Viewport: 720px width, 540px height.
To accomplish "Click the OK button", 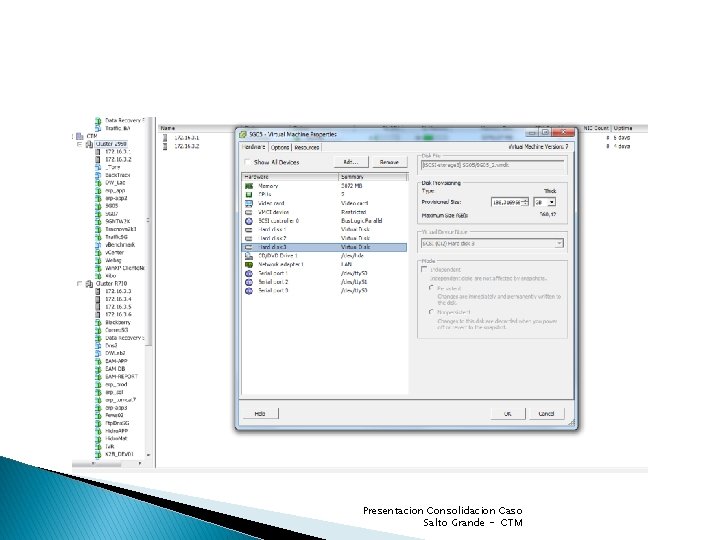I will pos(507,414).
